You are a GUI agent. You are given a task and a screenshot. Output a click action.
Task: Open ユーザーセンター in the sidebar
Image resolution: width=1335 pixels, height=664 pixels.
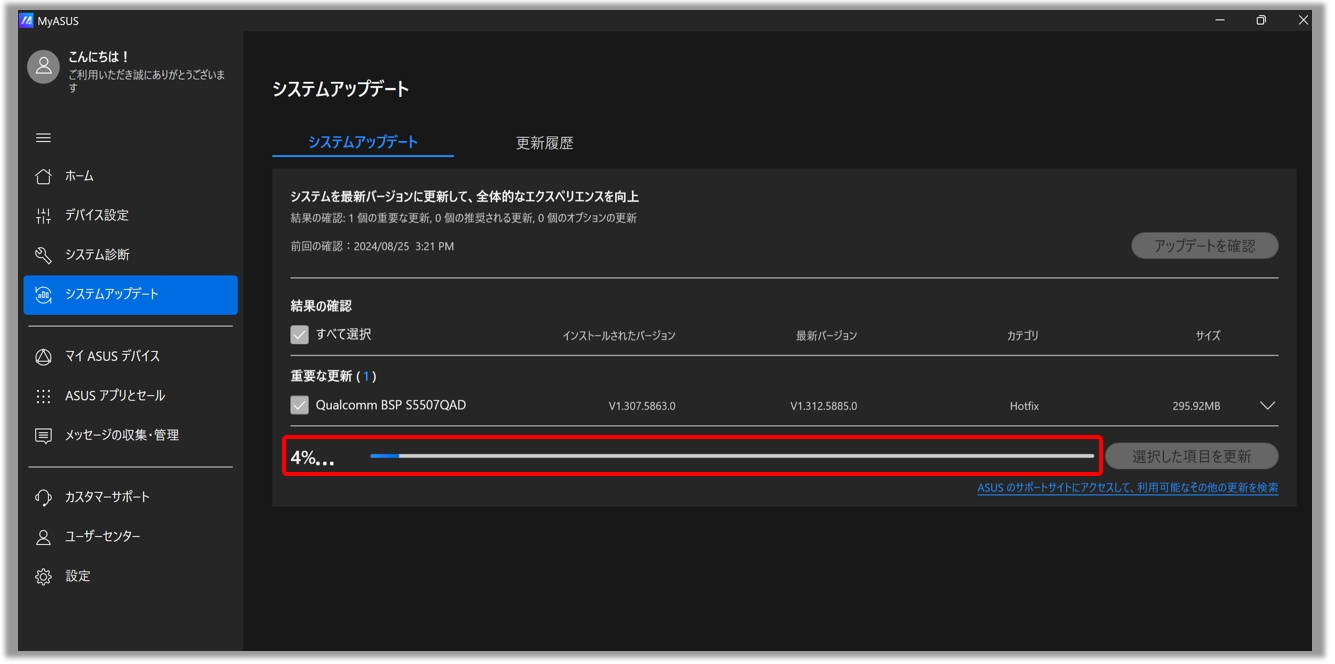pos(131,537)
